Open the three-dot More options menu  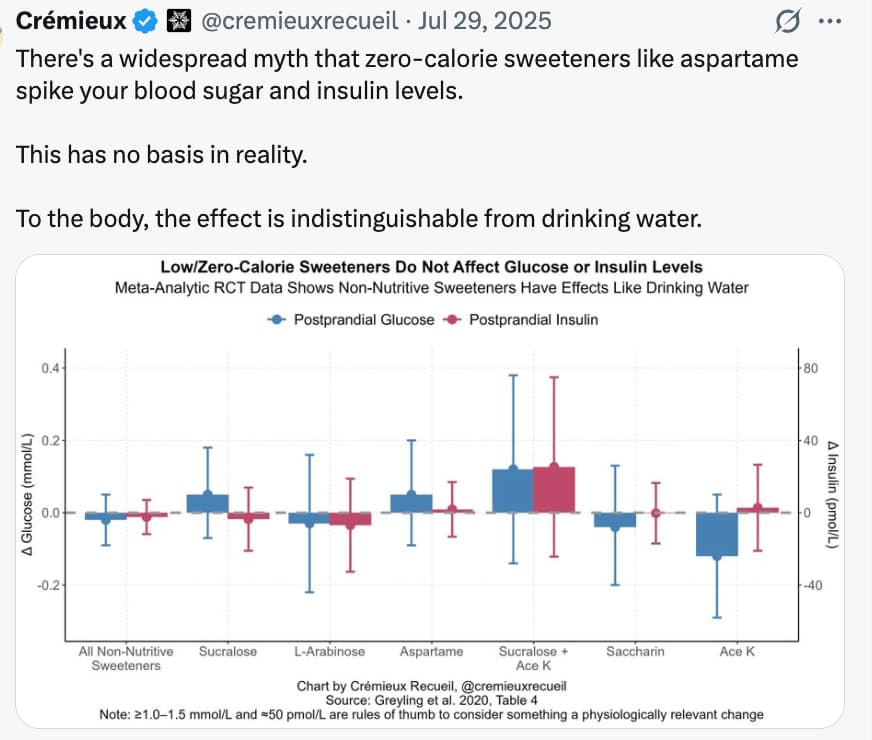point(830,21)
